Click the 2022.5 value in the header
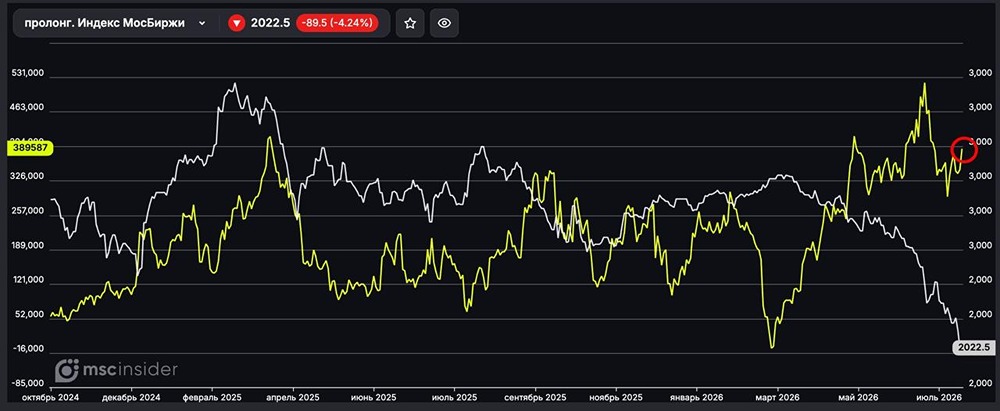 pos(270,24)
